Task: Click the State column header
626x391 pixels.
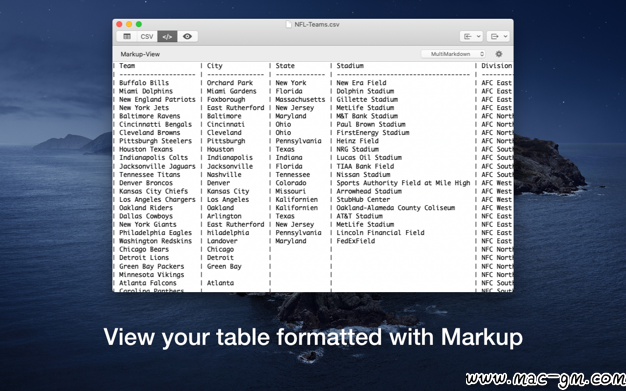Action: click(x=285, y=65)
